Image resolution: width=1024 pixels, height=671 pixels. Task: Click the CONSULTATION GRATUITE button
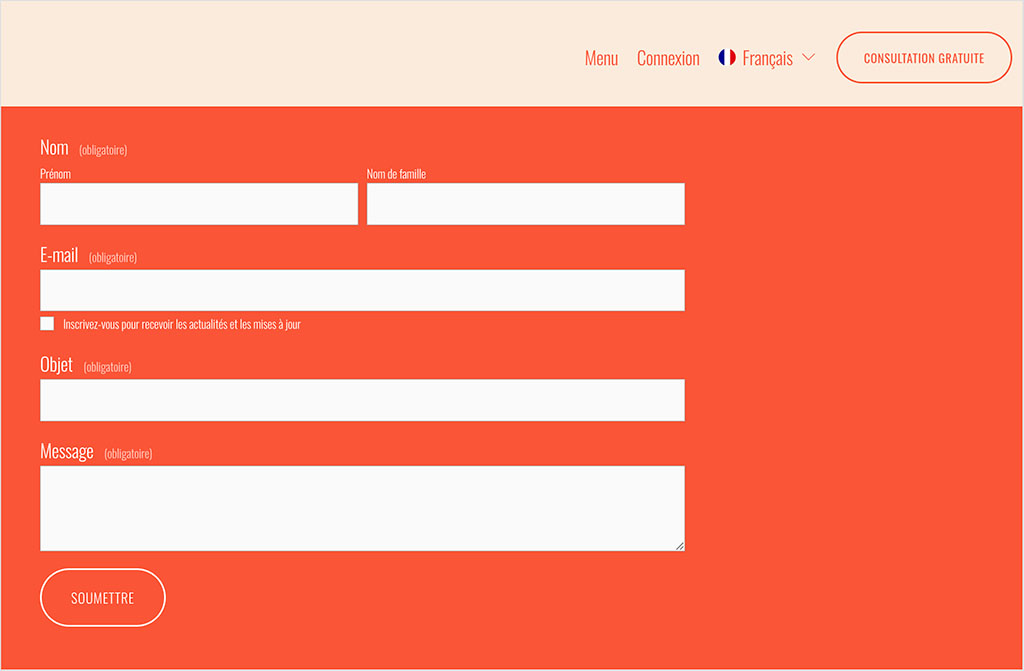[x=923, y=57]
